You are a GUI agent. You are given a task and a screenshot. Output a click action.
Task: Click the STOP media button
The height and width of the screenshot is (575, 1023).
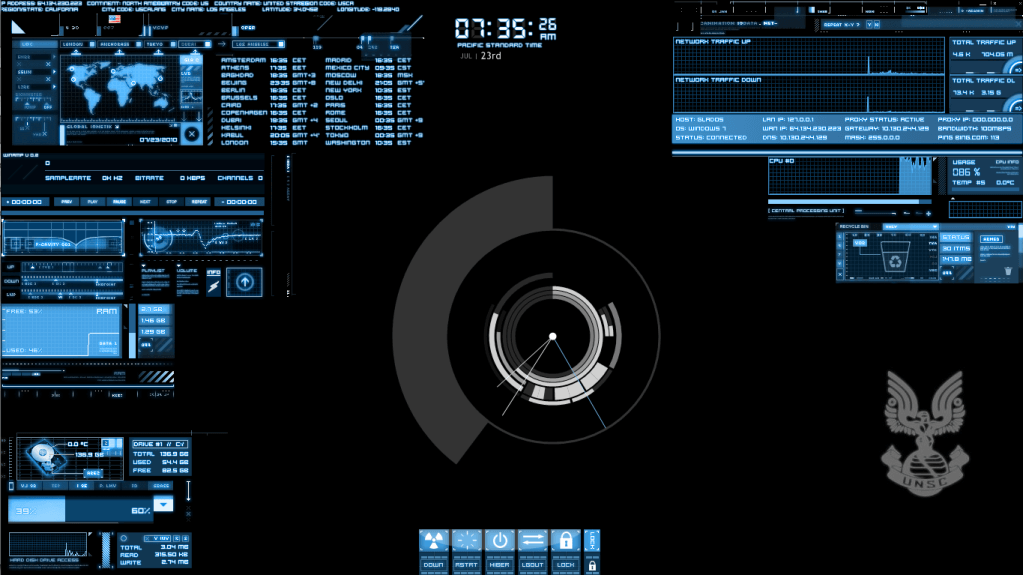tap(172, 202)
